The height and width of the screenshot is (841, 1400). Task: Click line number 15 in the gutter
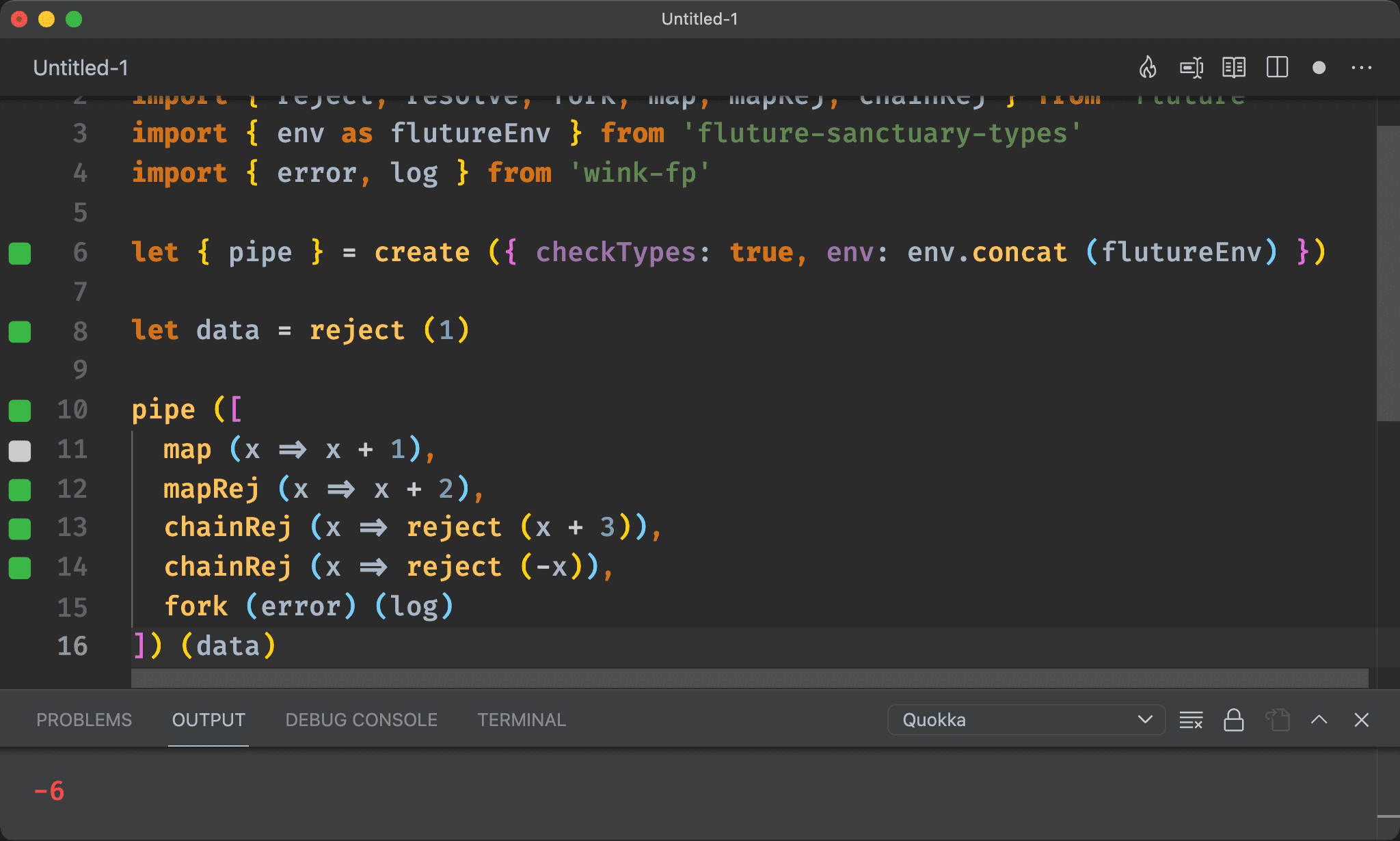pos(72,607)
